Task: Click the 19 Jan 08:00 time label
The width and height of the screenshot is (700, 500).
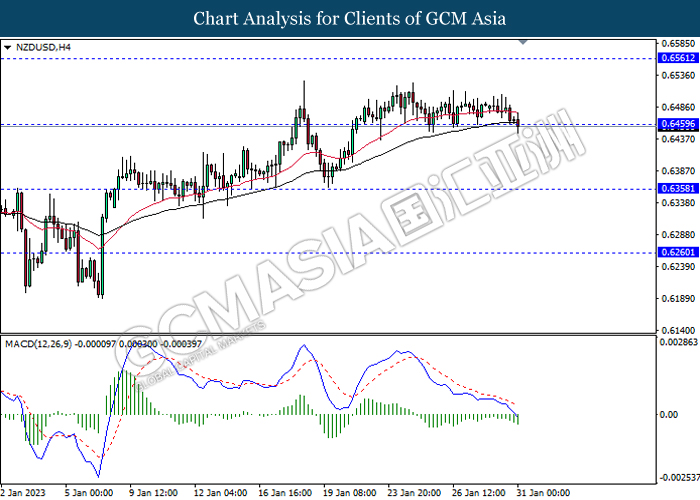Action: coord(350,492)
